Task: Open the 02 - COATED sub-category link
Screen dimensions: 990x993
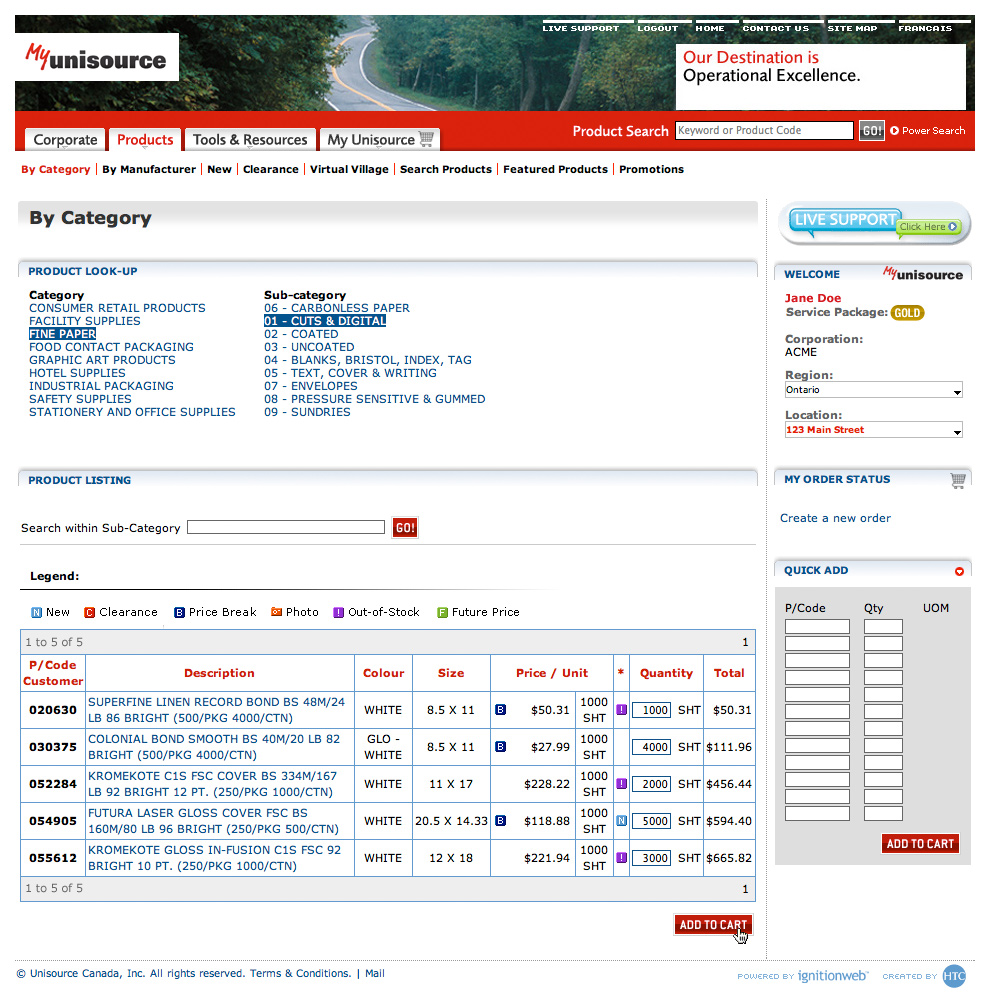Action: pos(301,334)
